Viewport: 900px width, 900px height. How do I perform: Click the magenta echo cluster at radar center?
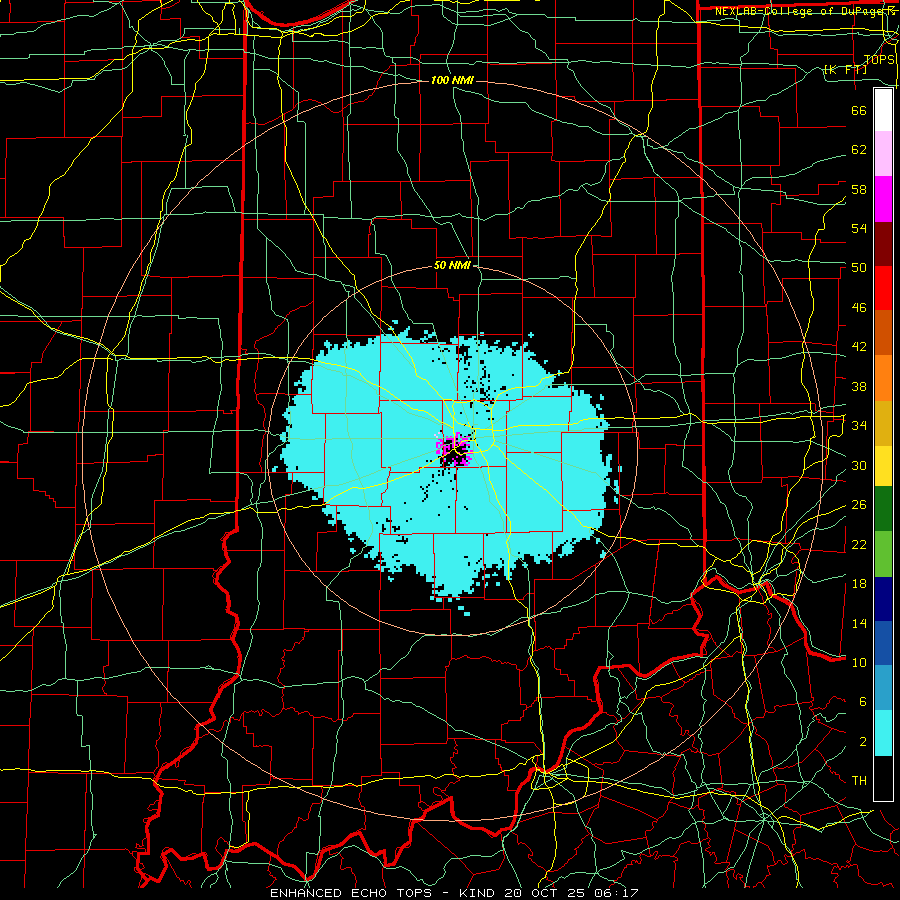pyautogui.click(x=455, y=449)
